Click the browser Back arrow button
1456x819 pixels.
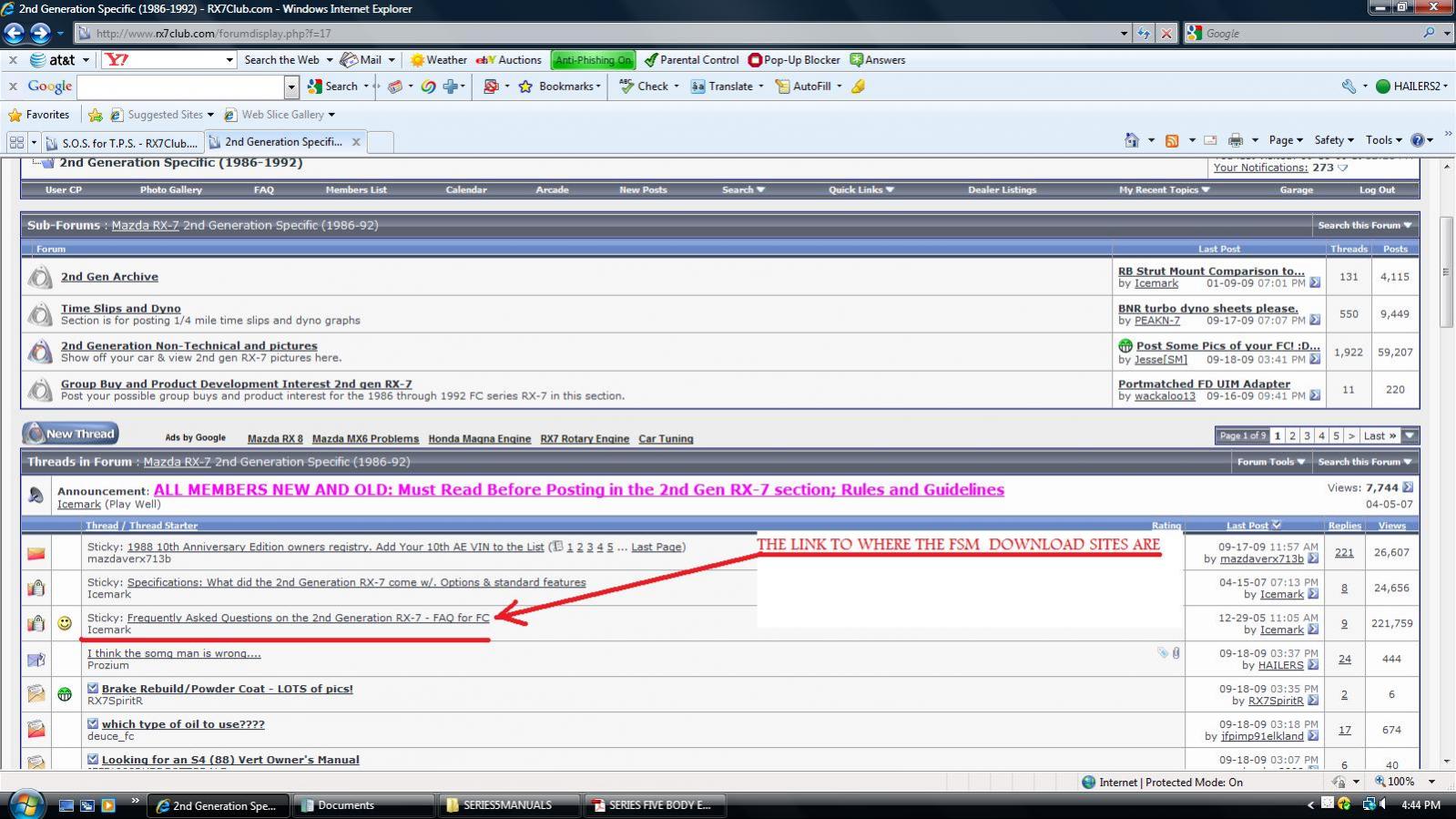(x=14, y=34)
